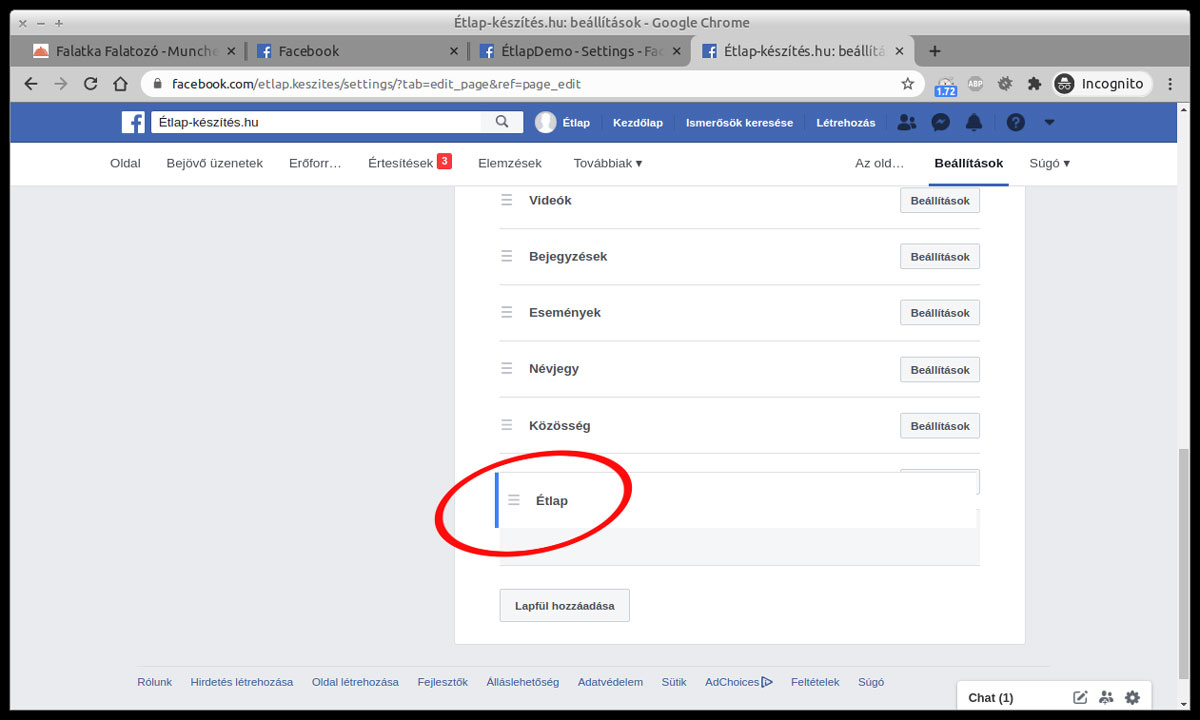Open the Adatvédelem footer link

(x=610, y=682)
